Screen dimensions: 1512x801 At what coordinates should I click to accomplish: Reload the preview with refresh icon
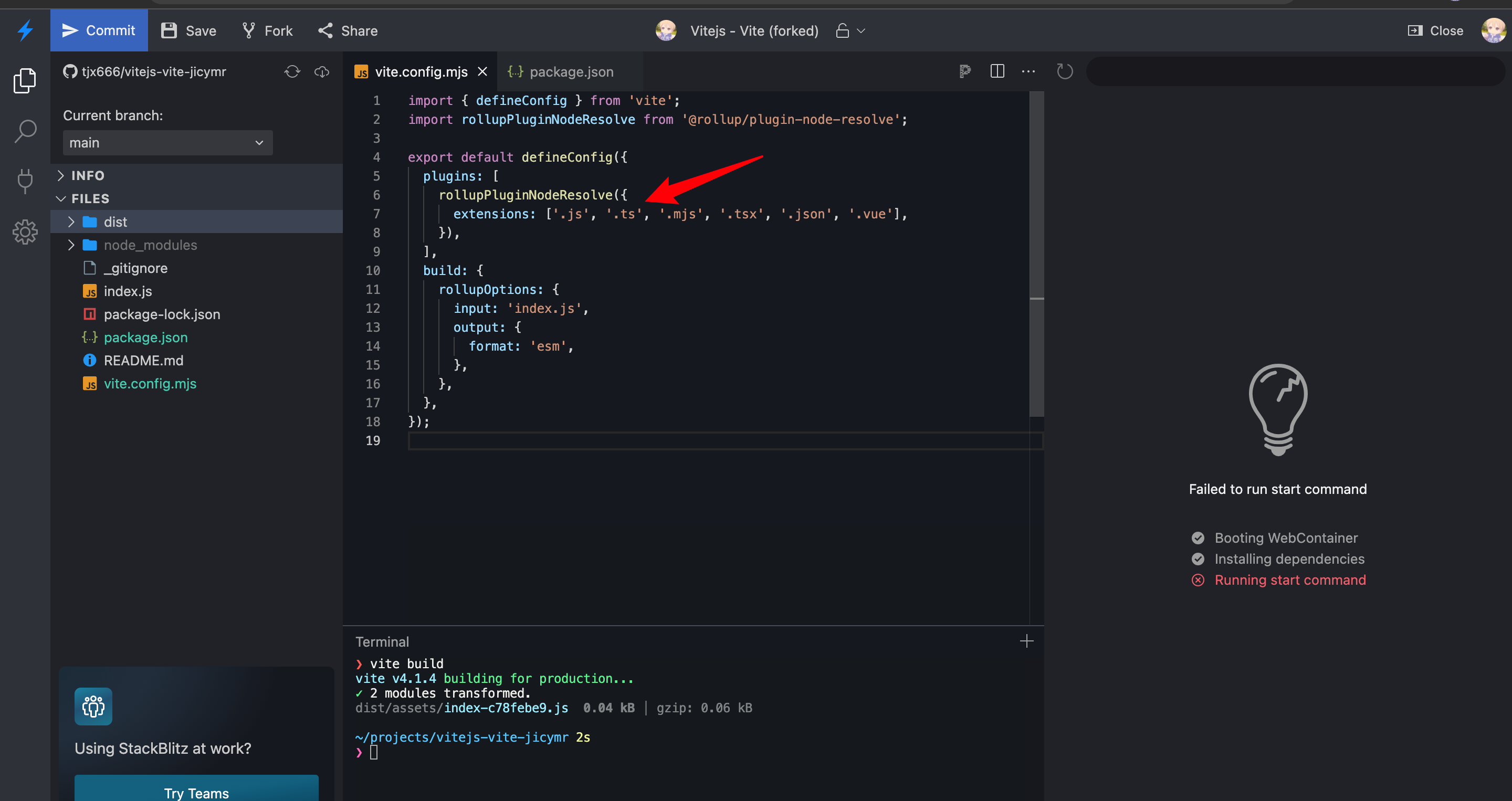tap(1064, 71)
